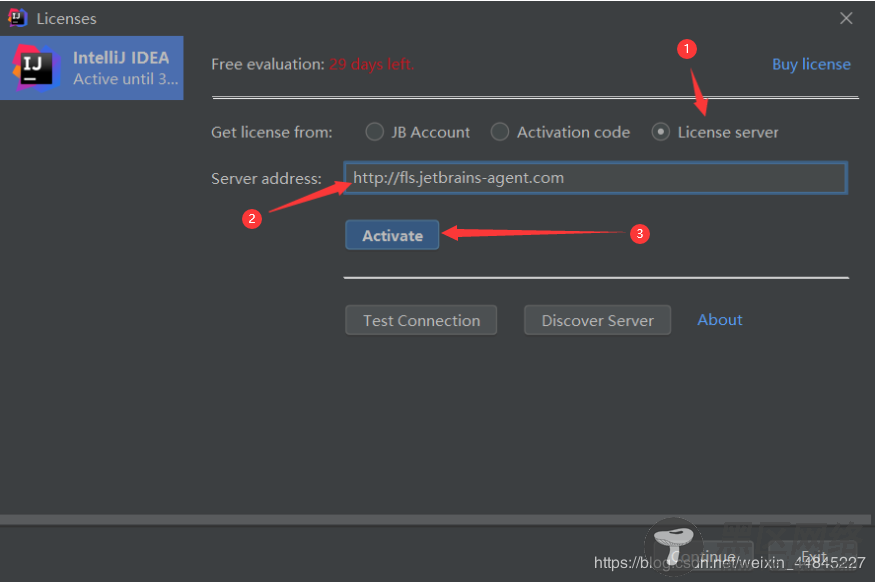Click the Licenses window title icon

(x=18, y=18)
